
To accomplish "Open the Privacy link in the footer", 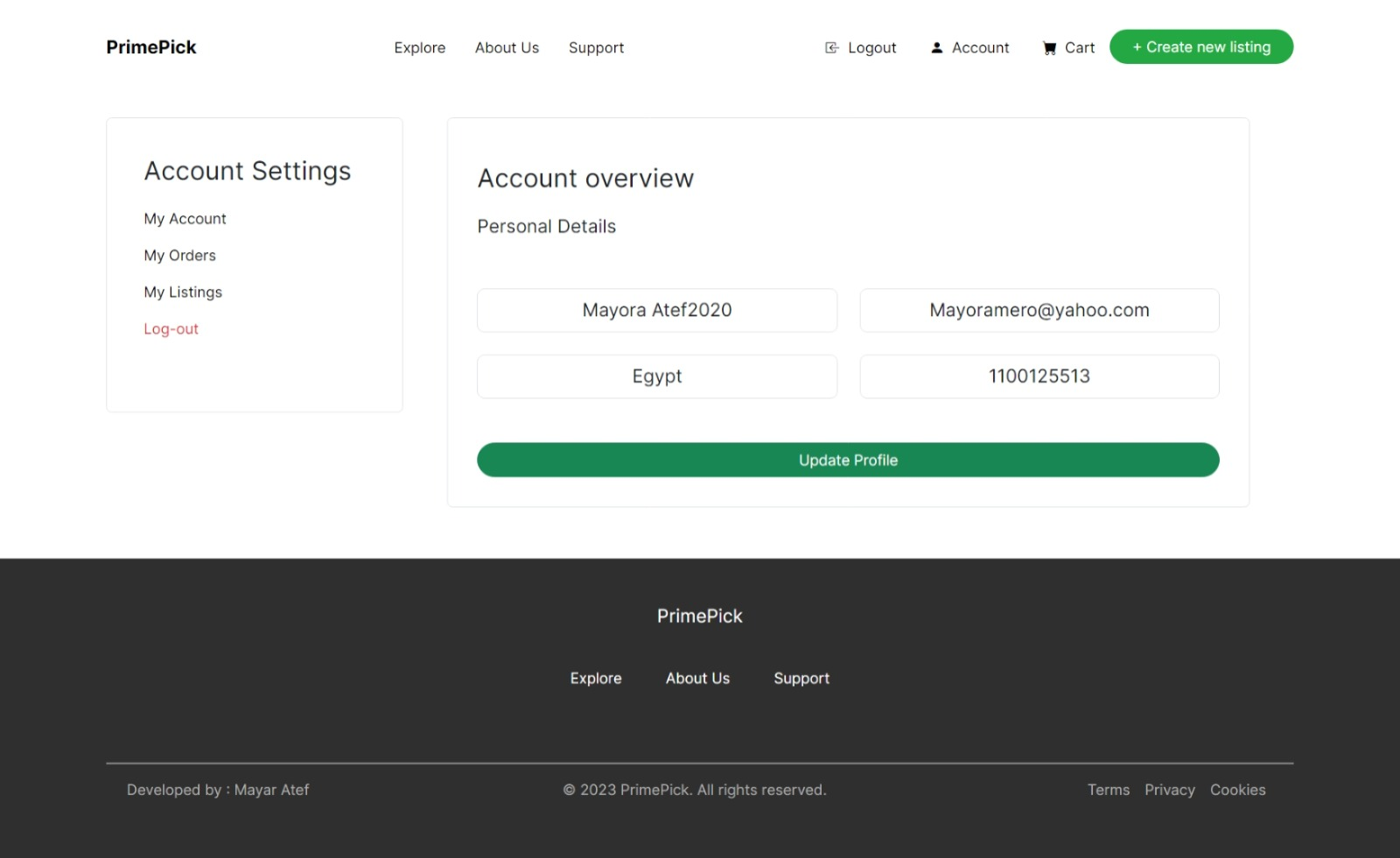I will [1170, 789].
